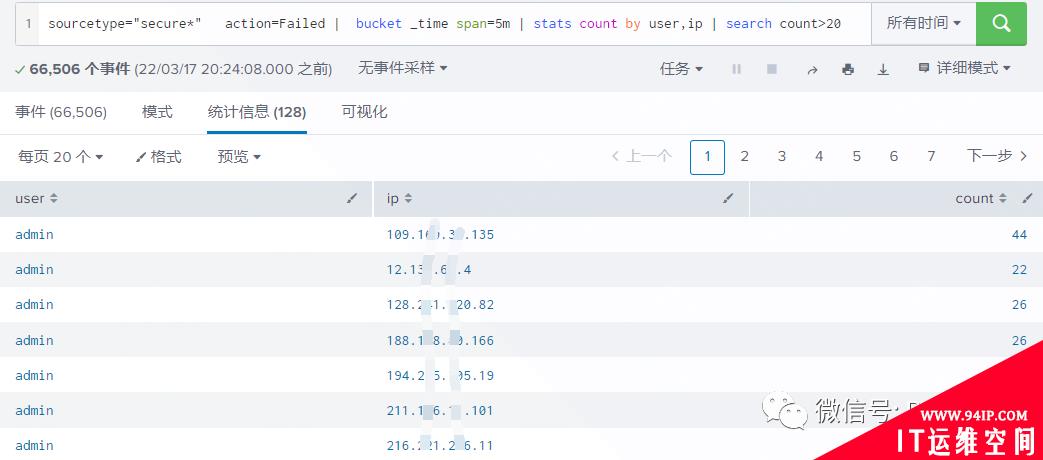This screenshot has width=1043, height=460.
Task: Edit the ip column with its pencil icon
Action: [x=729, y=198]
